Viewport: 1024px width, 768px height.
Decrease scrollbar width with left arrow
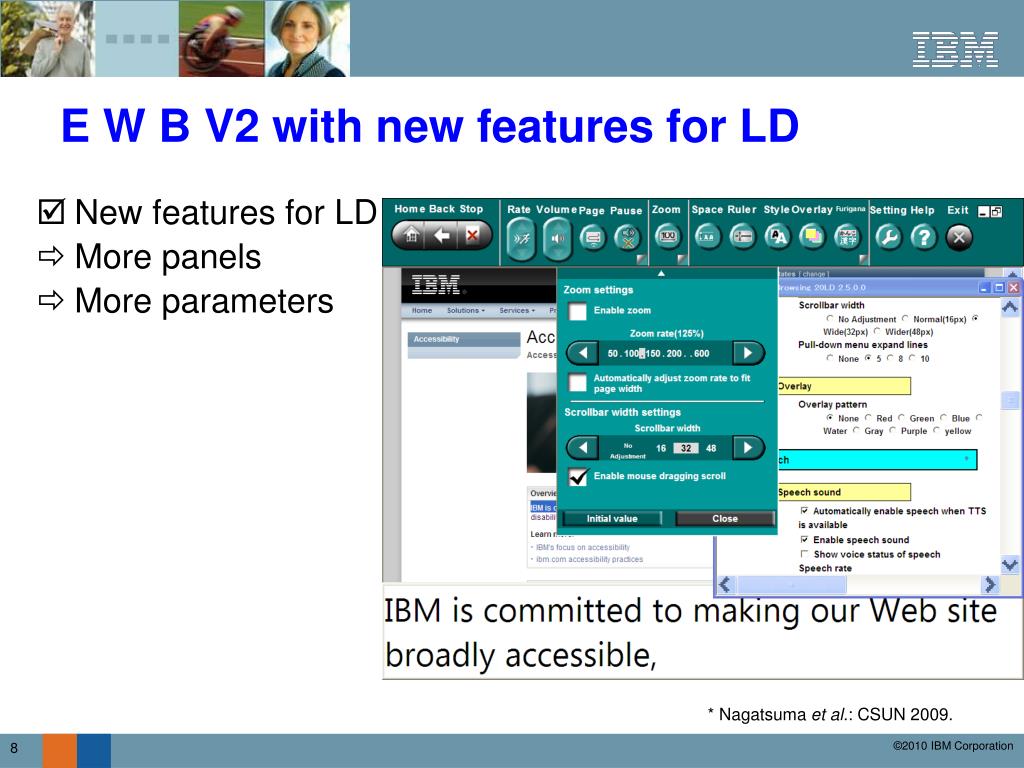pos(582,448)
